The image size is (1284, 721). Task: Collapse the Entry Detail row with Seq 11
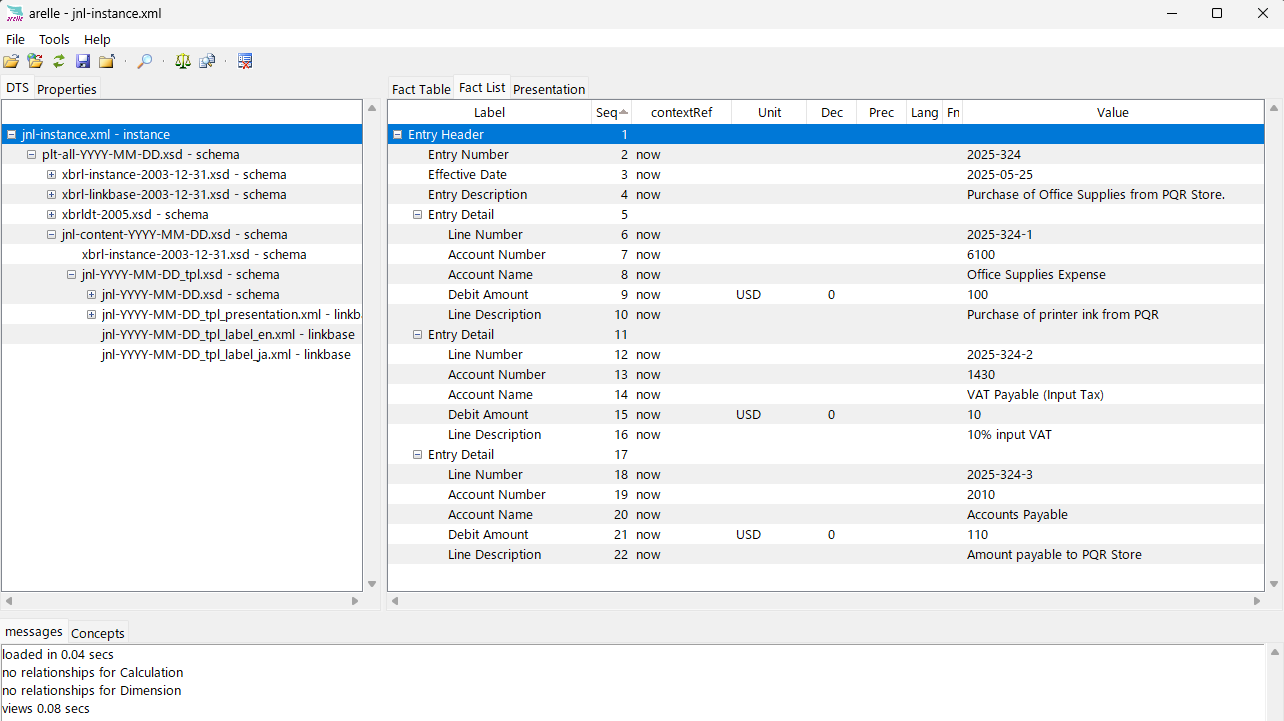coord(417,334)
